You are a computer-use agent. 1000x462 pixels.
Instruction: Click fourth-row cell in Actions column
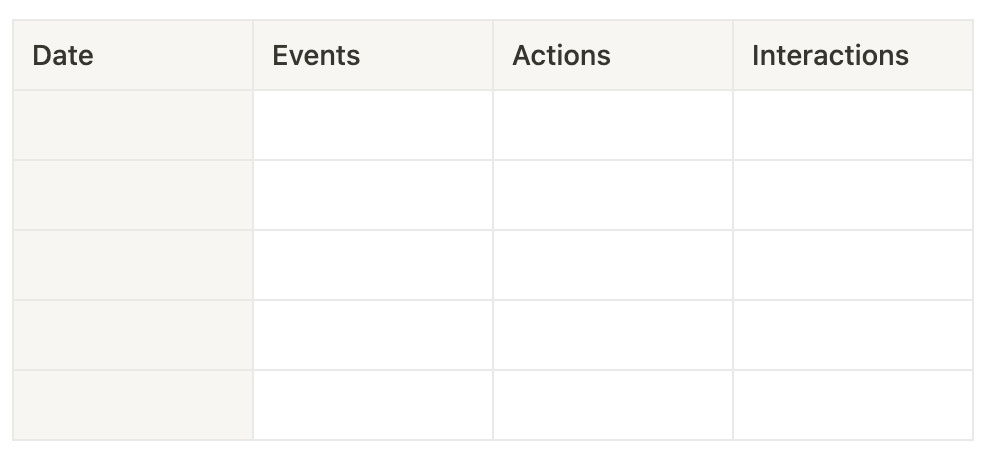coord(612,335)
